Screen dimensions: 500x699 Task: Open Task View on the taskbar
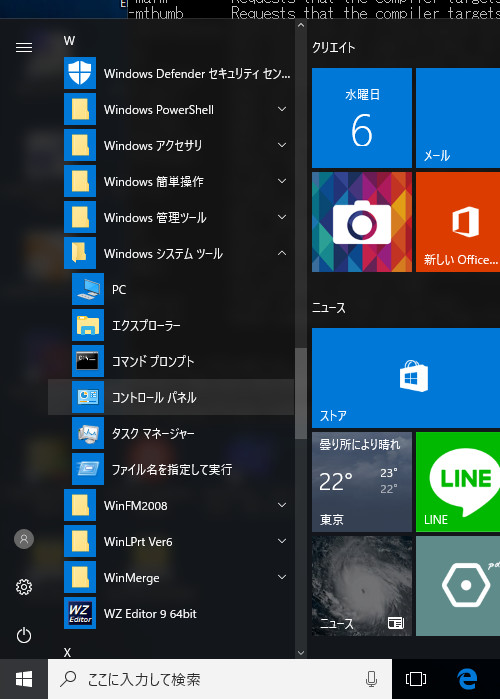click(416, 679)
